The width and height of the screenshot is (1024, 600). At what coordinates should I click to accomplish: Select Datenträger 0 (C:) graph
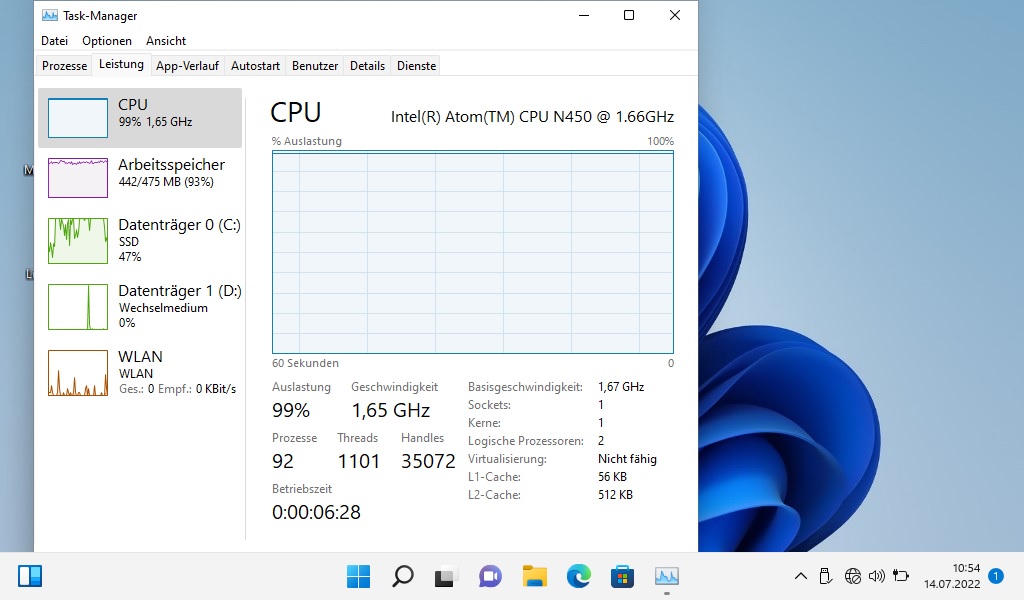coord(78,240)
